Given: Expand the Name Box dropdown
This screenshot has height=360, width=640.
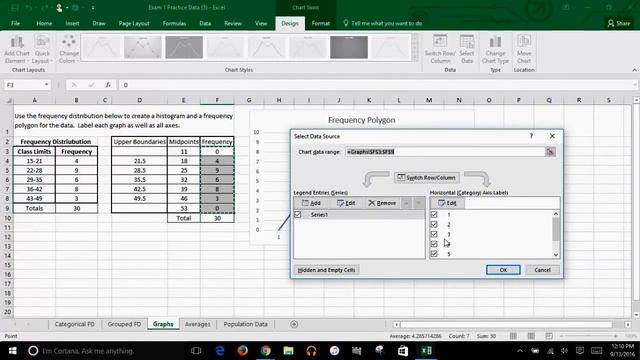Looking at the screenshot, I should tap(46, 85).
